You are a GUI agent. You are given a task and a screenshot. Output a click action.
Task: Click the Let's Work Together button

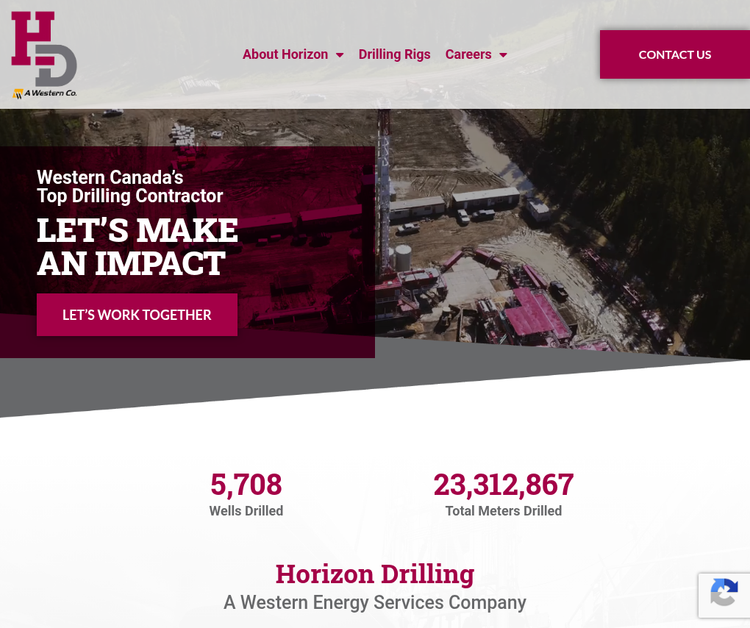137,315
